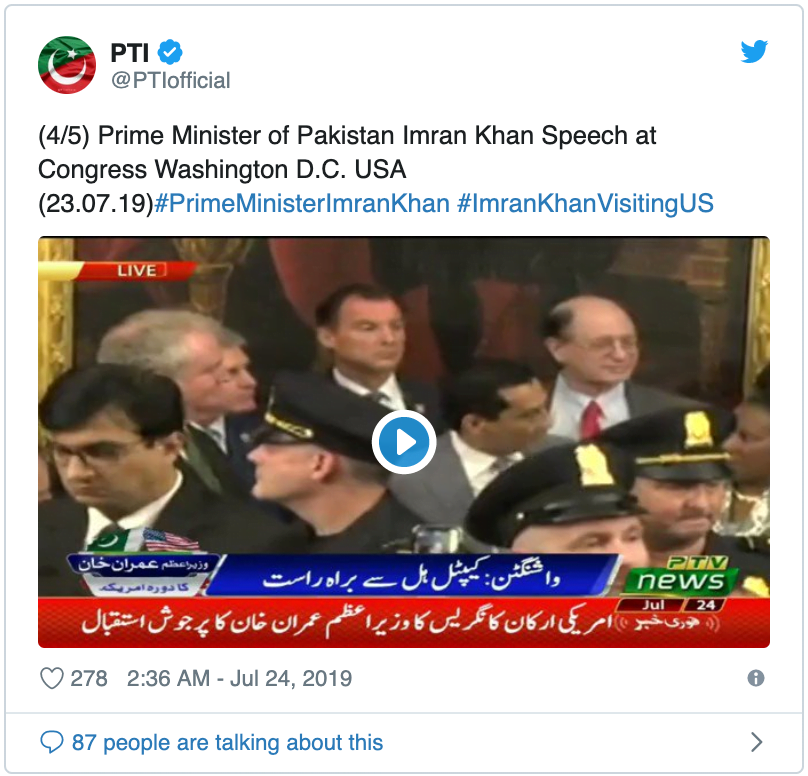This screenshot has width=808, height=776.
Task: Open the tweet info icon
Action: [755, 678]
